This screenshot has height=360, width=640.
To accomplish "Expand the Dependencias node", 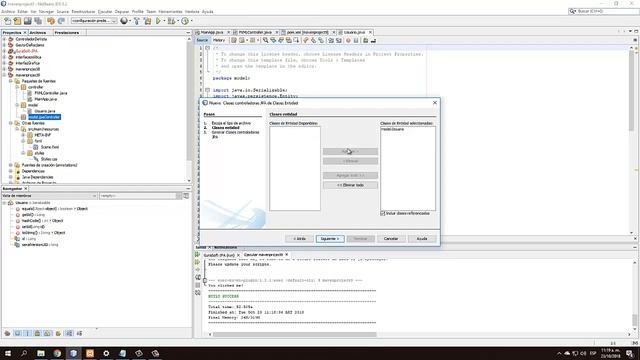I will click(x=11, y=171).
